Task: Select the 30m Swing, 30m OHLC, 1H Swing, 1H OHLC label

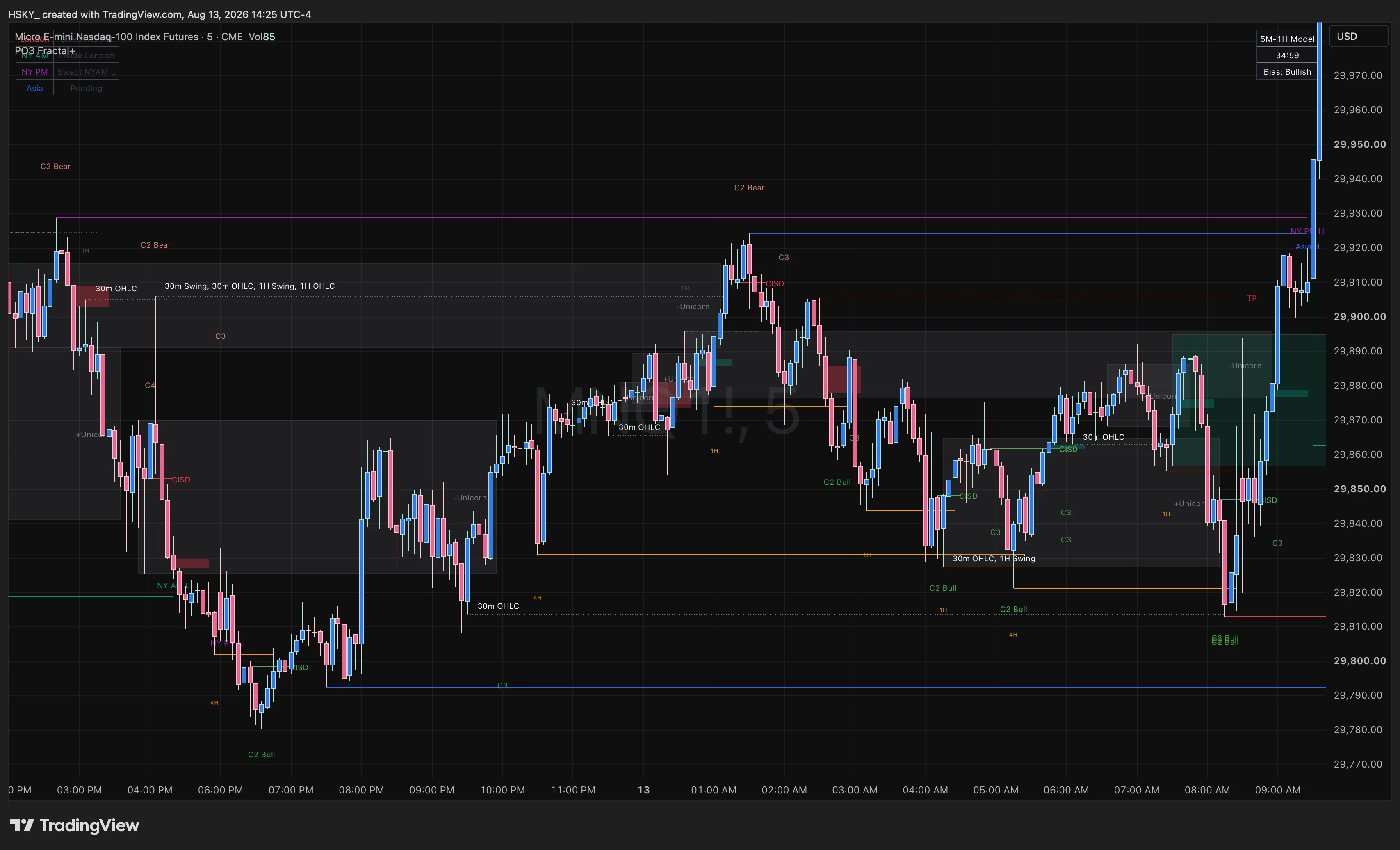Action: pos(249,286)
